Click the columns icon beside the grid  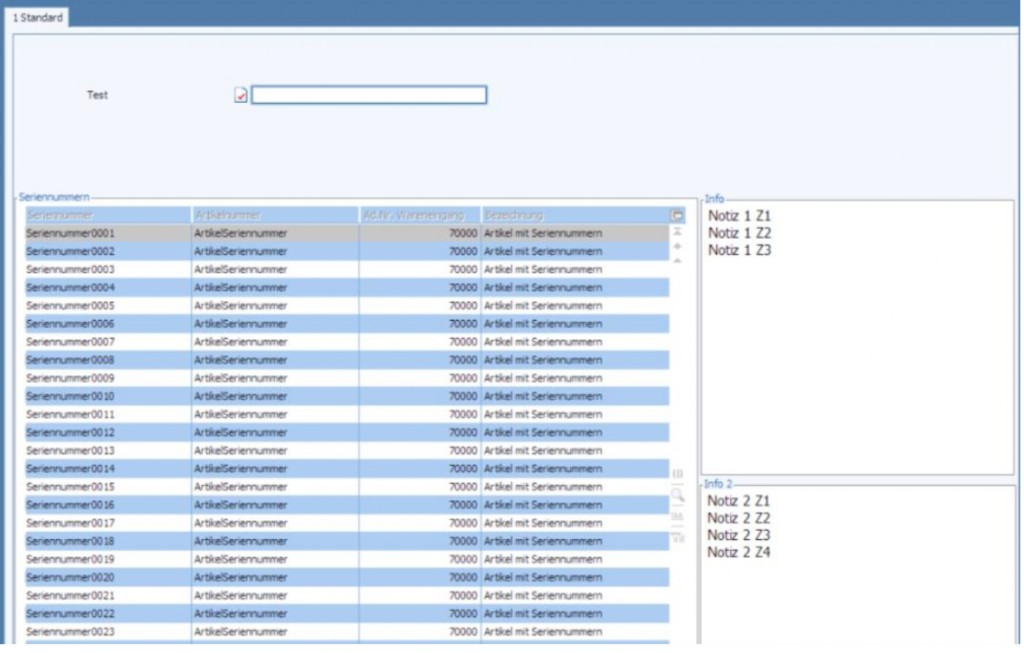pos(677,474)
